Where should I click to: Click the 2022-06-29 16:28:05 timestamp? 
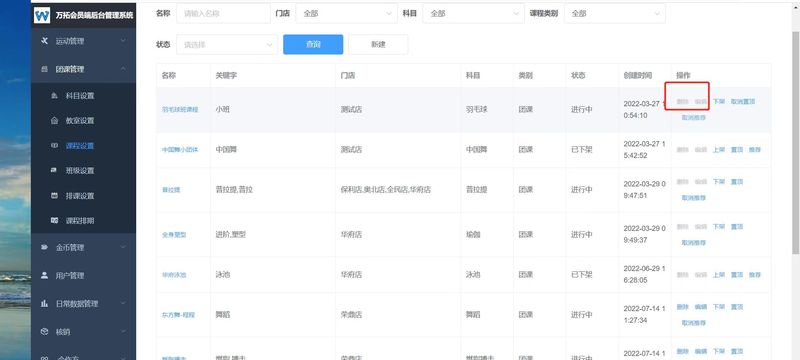click(644, 275)
